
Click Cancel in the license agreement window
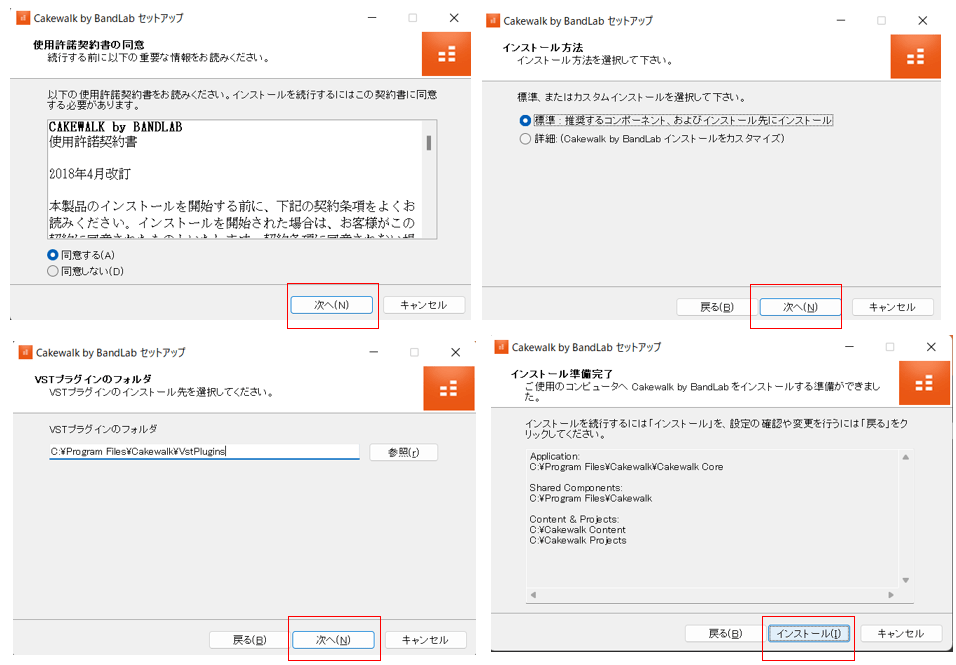(423, 305)
